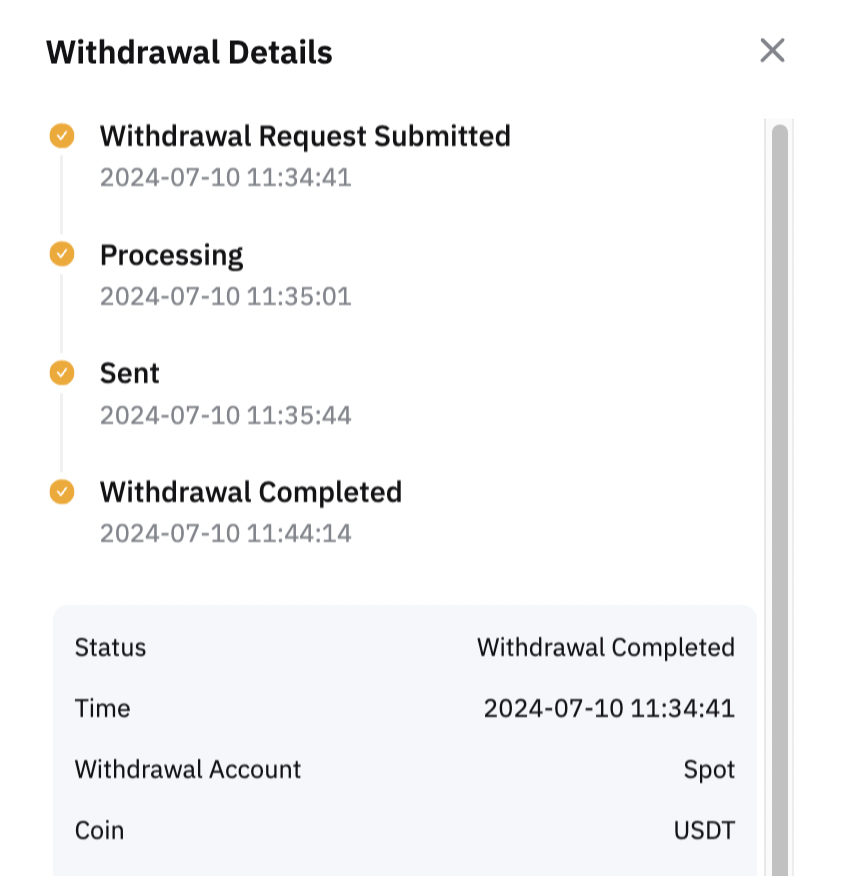The height and width of the screenshot is (876, 844).
Task: Click the Sent step checkmark icon
Action: [x=62, y=373]
